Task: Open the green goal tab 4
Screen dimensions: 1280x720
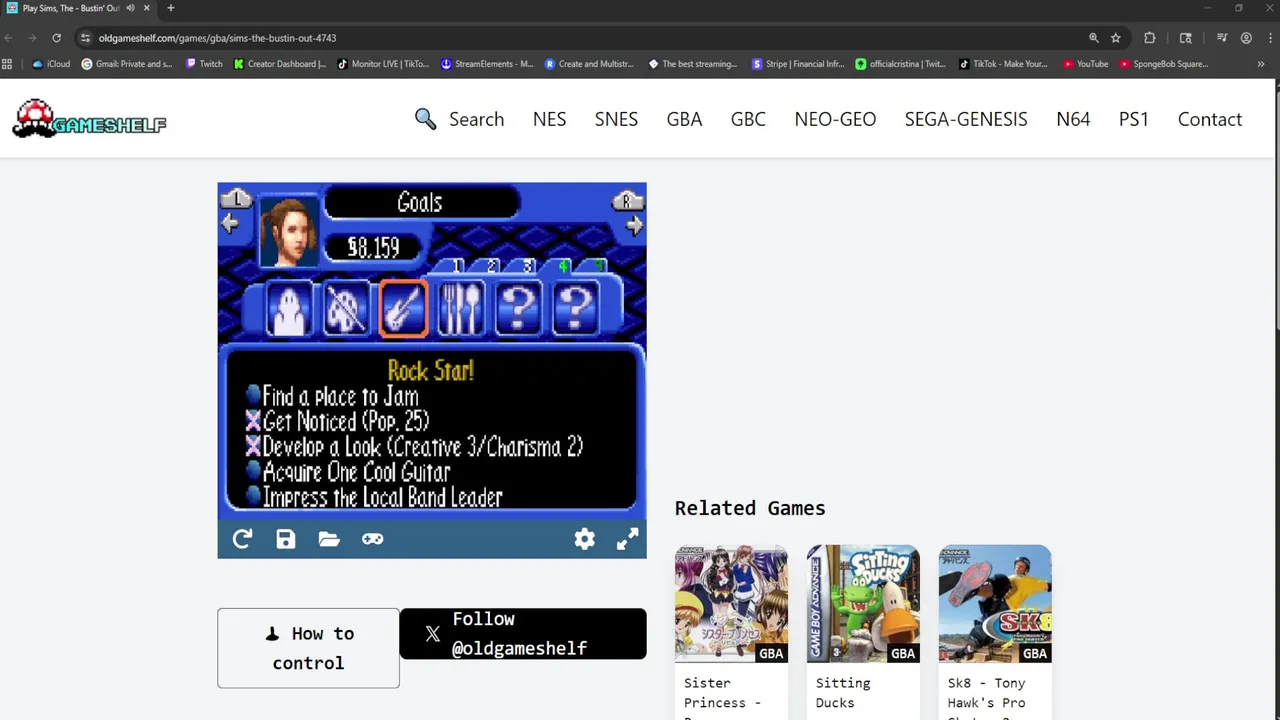Action: (x=563, y=266)
